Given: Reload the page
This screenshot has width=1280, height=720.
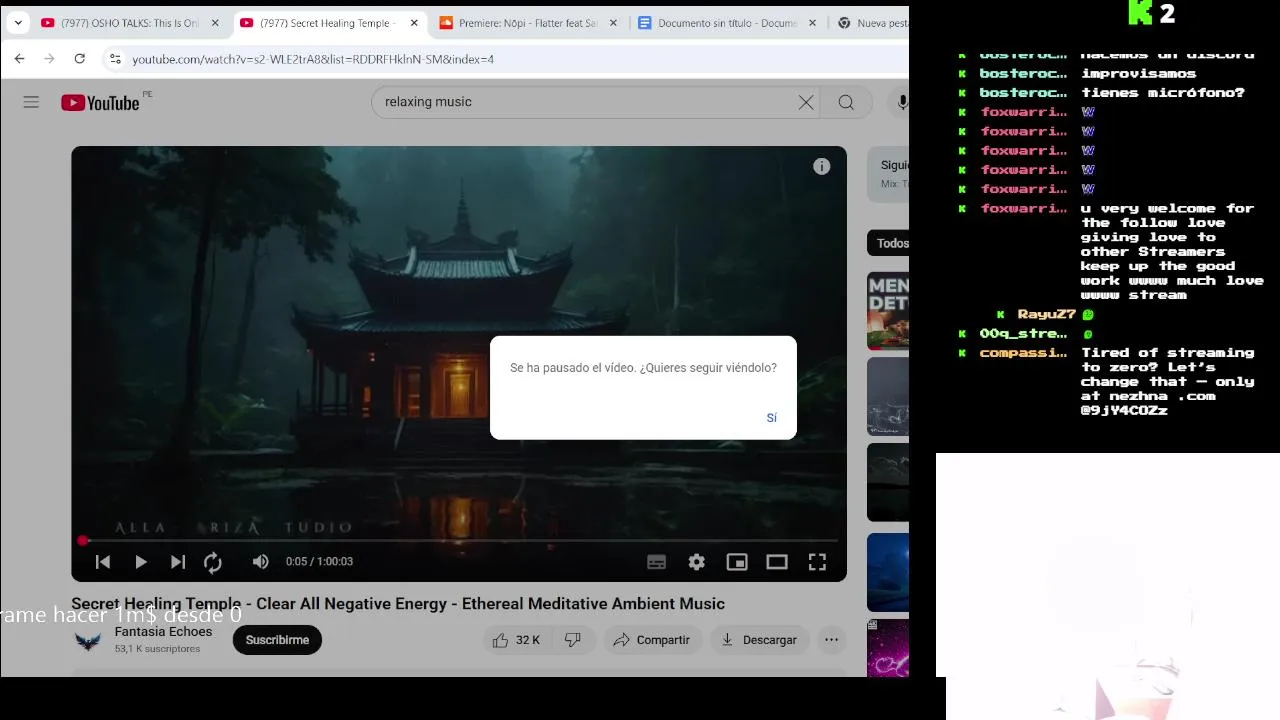Looking at the screenshot, I should pyautogui.click(x=80, y=59).
